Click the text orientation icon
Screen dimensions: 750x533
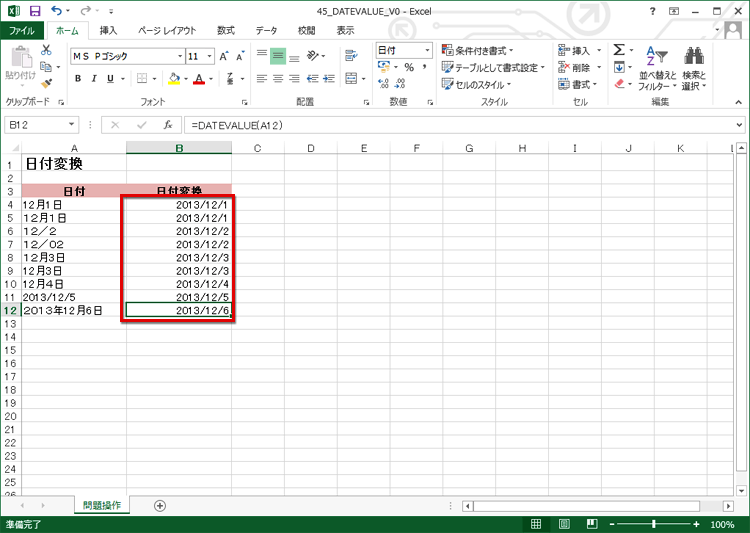point(313,56)
